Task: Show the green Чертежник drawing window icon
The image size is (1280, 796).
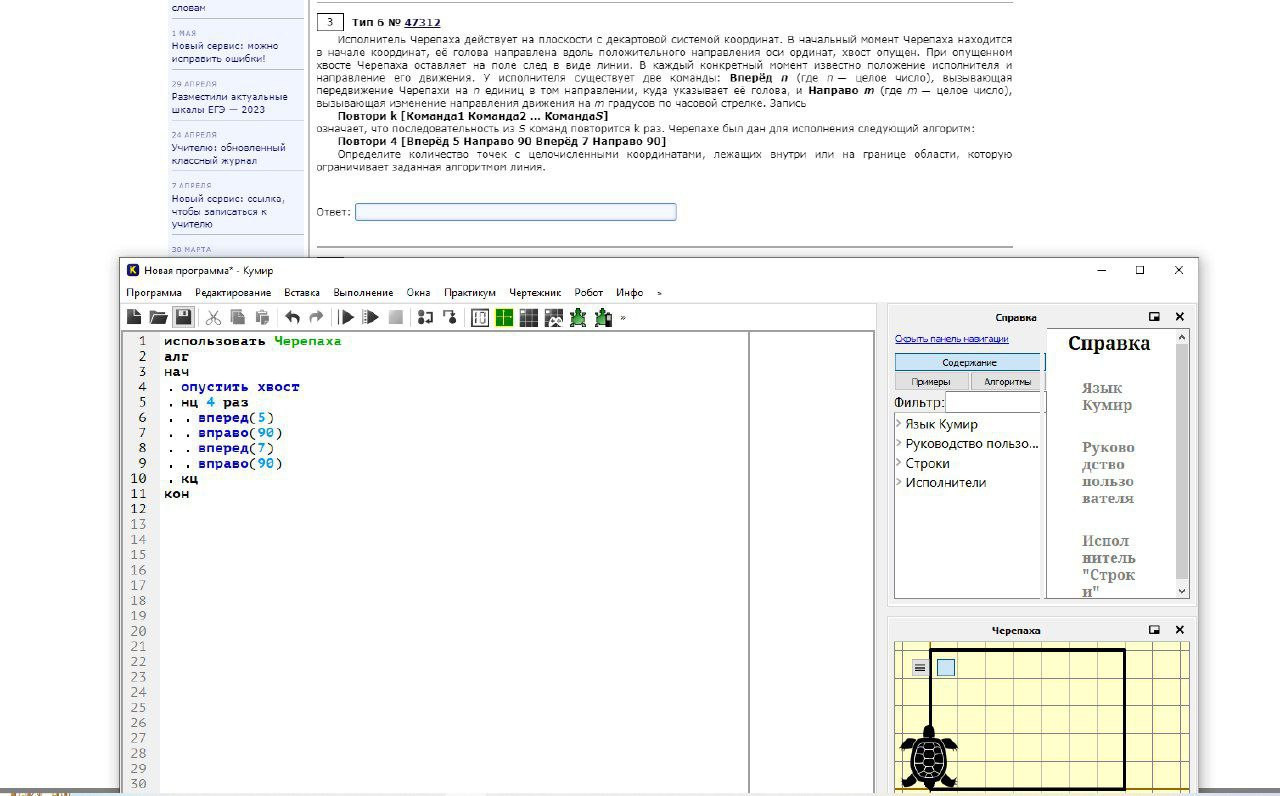Action: click(504, 317)
